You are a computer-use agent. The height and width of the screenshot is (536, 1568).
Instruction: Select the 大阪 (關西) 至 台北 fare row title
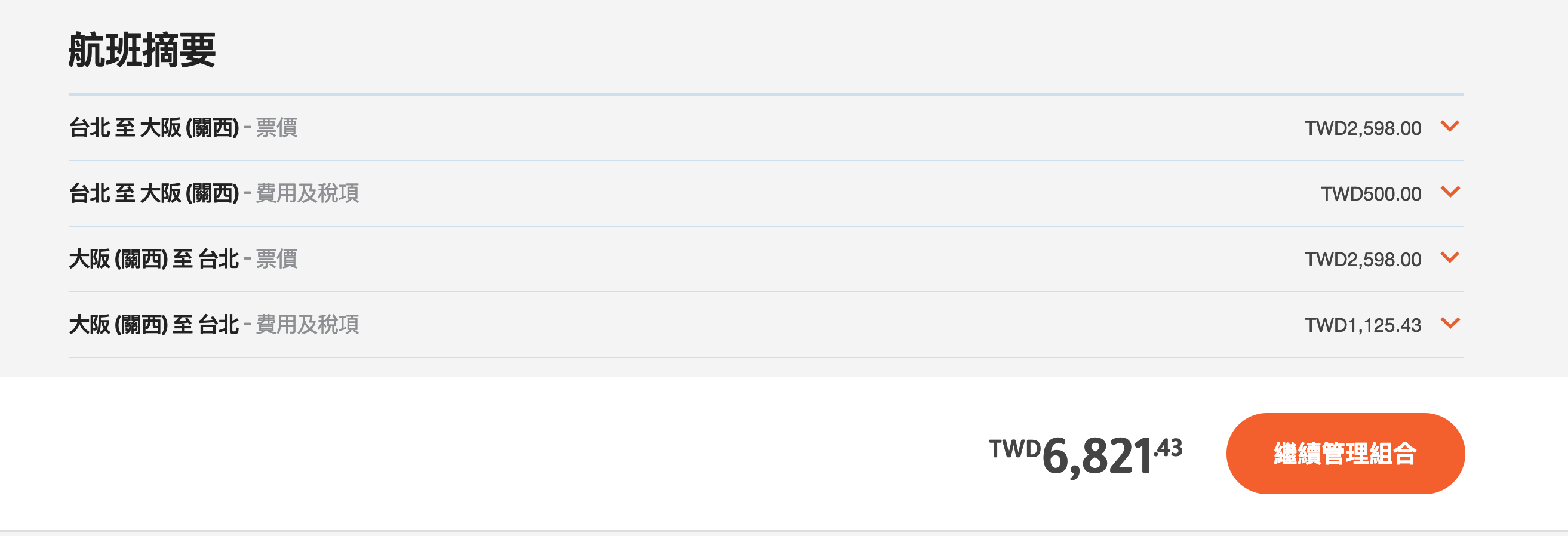pyautogui.click(x=154, y=259)
